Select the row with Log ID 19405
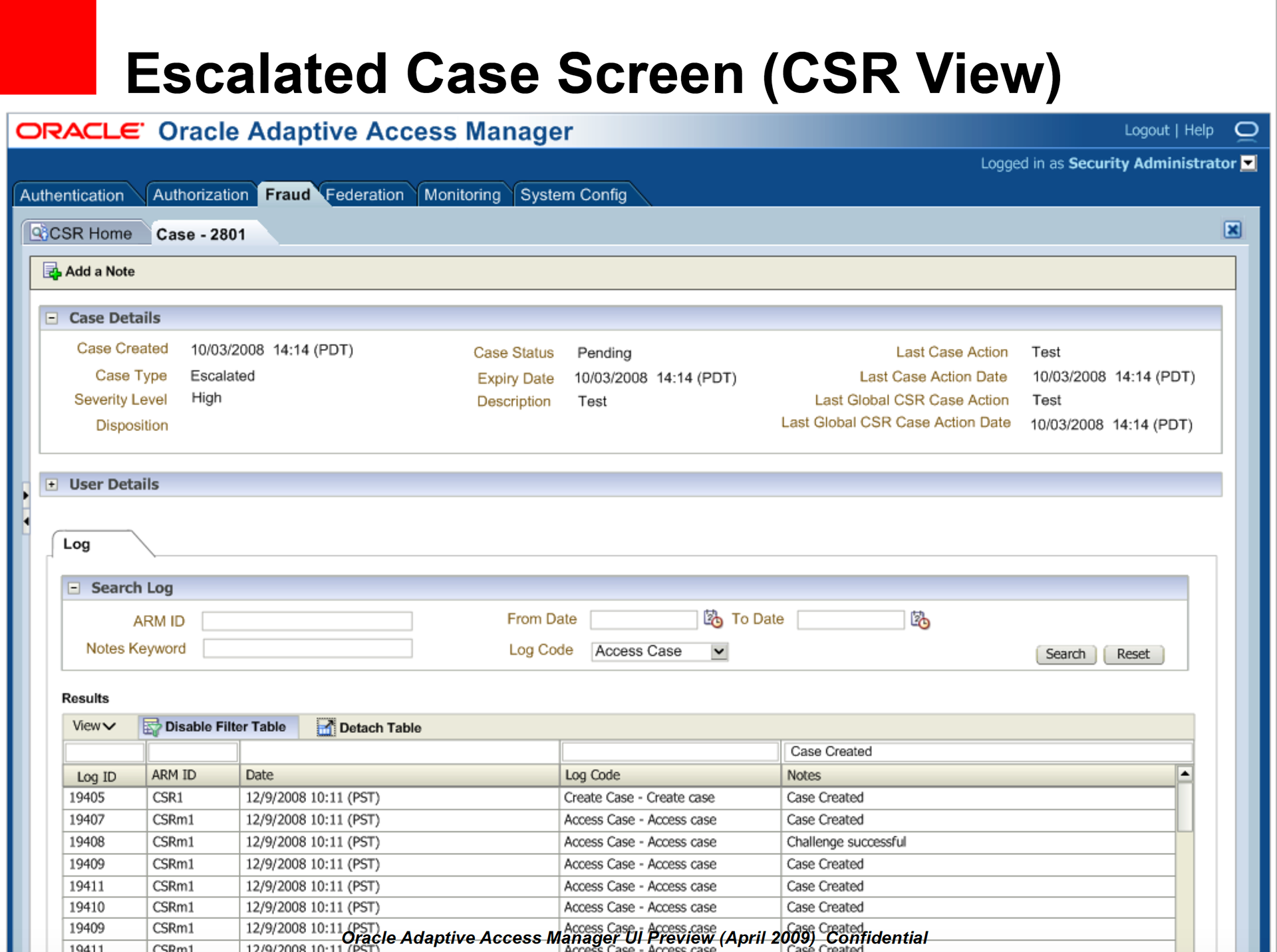Screen dimensions: 1277x952 (619, 798)
